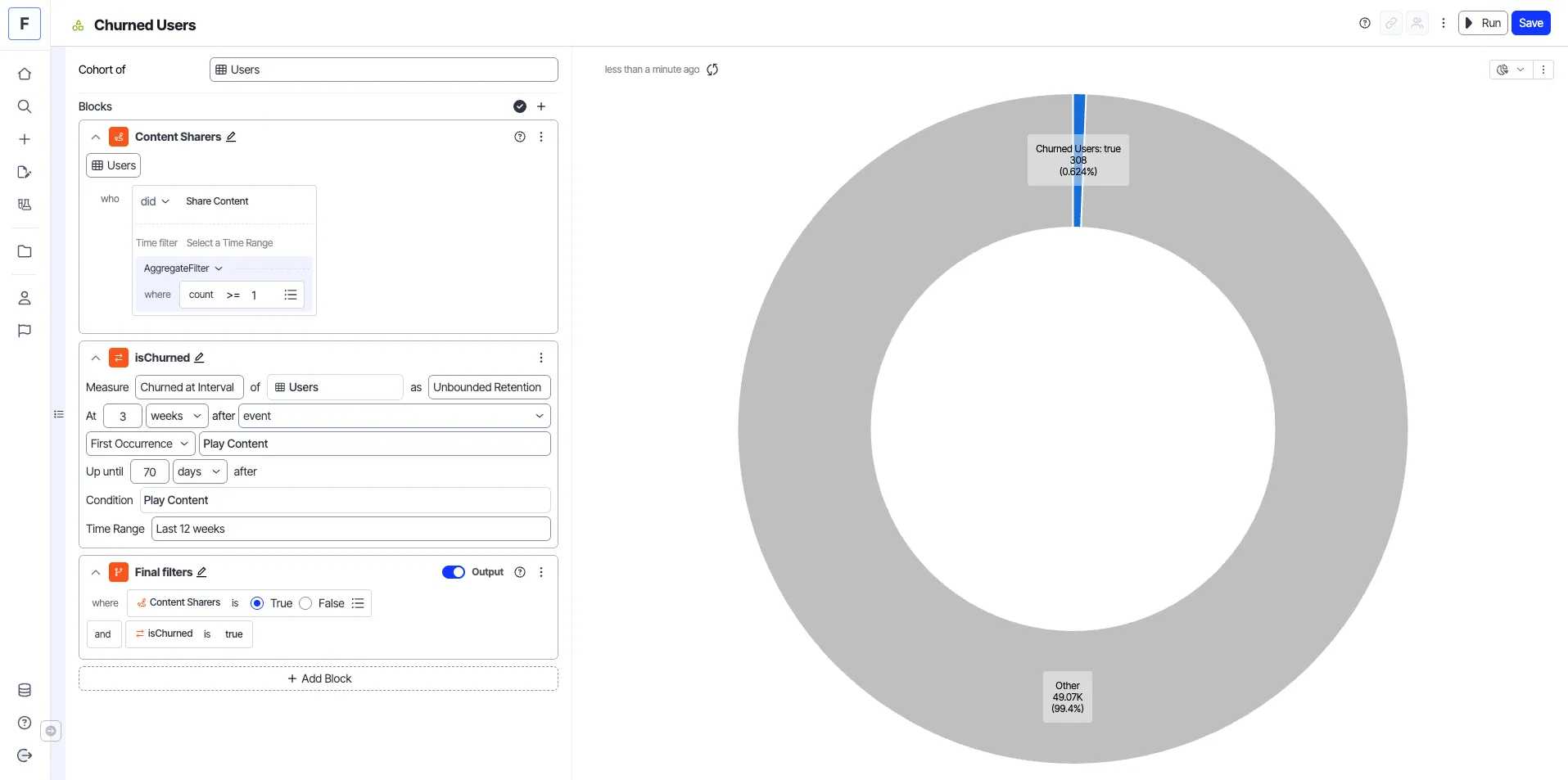Collapse the Content Sharers block
Screen dimensions: 1568x780
tap(96, 137)
